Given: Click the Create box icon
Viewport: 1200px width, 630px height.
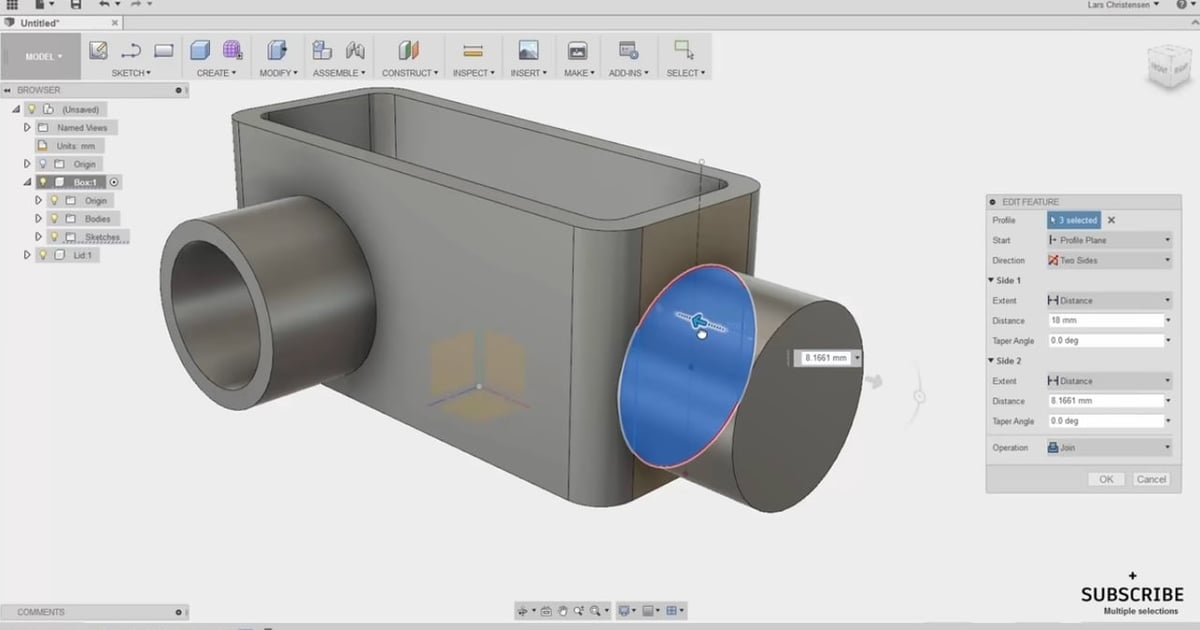Looking at the screenshot, I should [200, 48].
